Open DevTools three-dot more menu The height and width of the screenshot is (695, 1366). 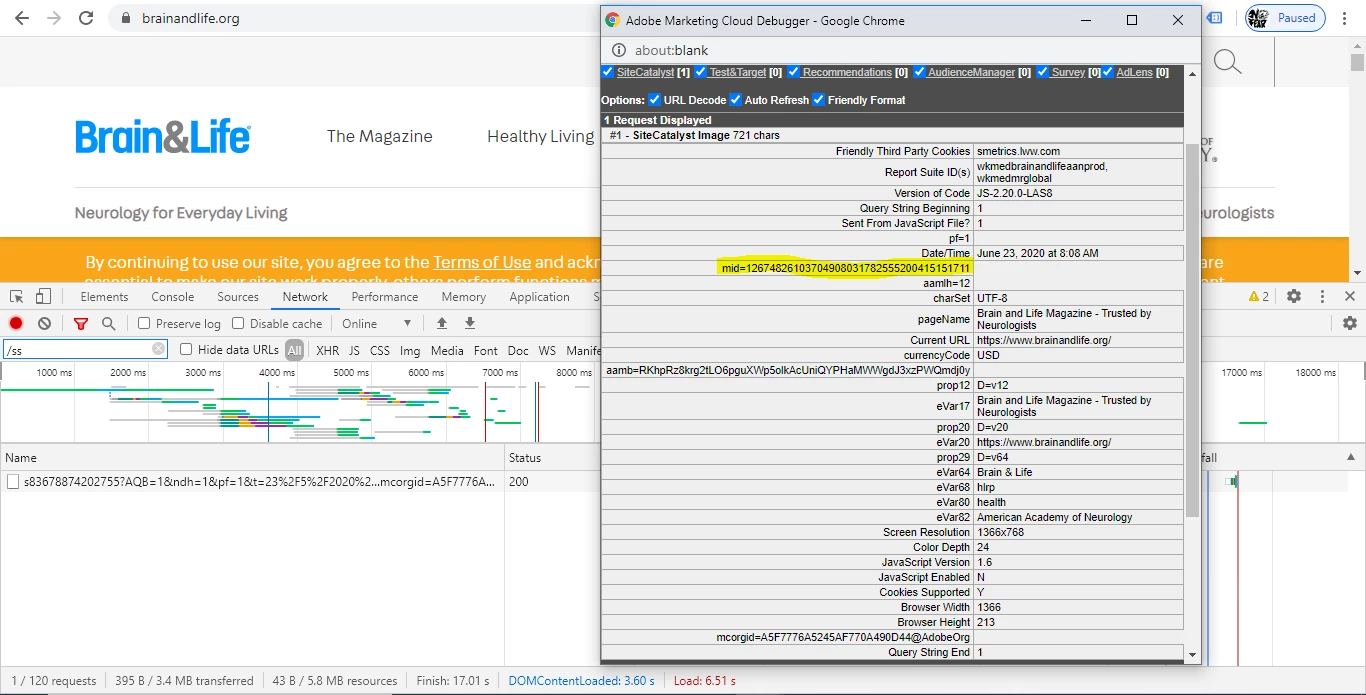[x=1322, y=296]
